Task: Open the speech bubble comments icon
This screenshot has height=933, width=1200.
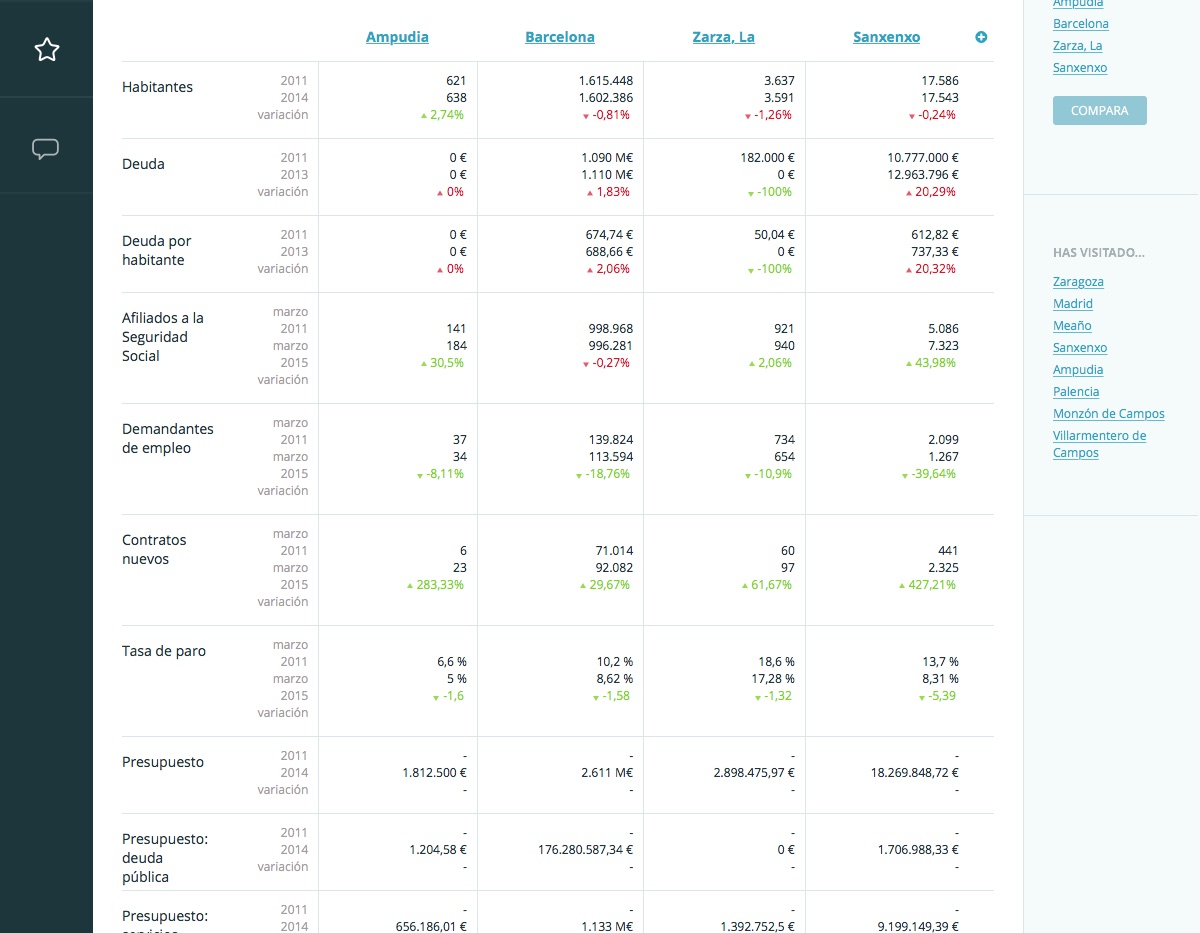Action: [x=46, y=149]
